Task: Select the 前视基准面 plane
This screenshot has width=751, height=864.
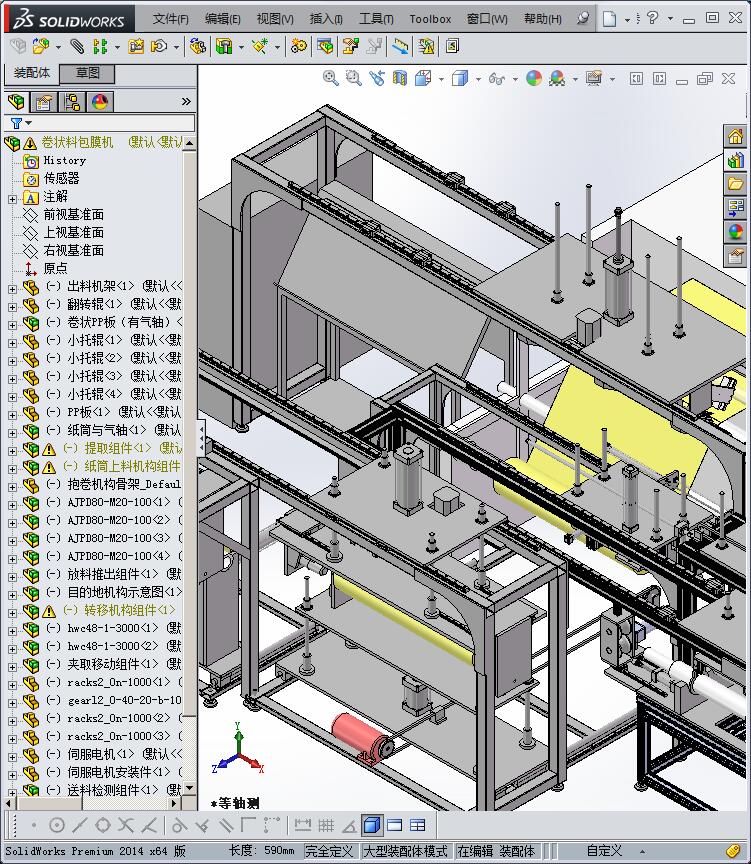Action: [x=73, y=214]
